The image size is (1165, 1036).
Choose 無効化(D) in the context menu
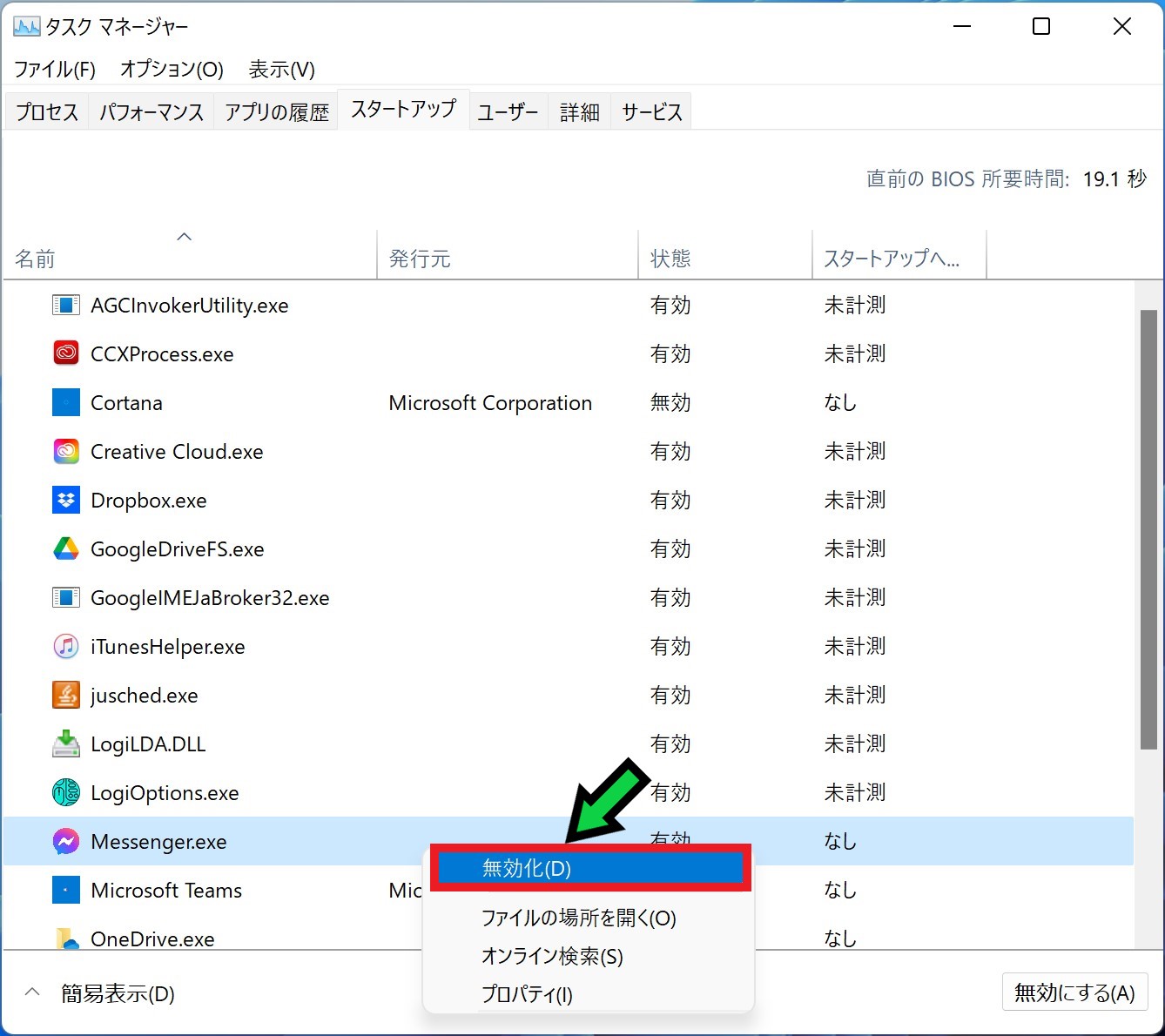pyautogui.click(x=590, y=868)
